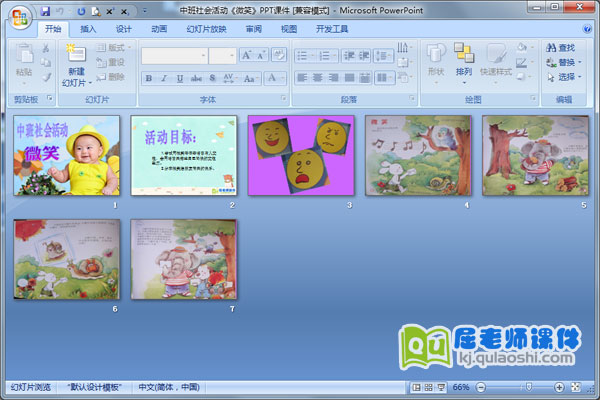This screenshot has width=600, height=400.
Task: Switch to normal view in status bar
Action: [x=416, y=387]
